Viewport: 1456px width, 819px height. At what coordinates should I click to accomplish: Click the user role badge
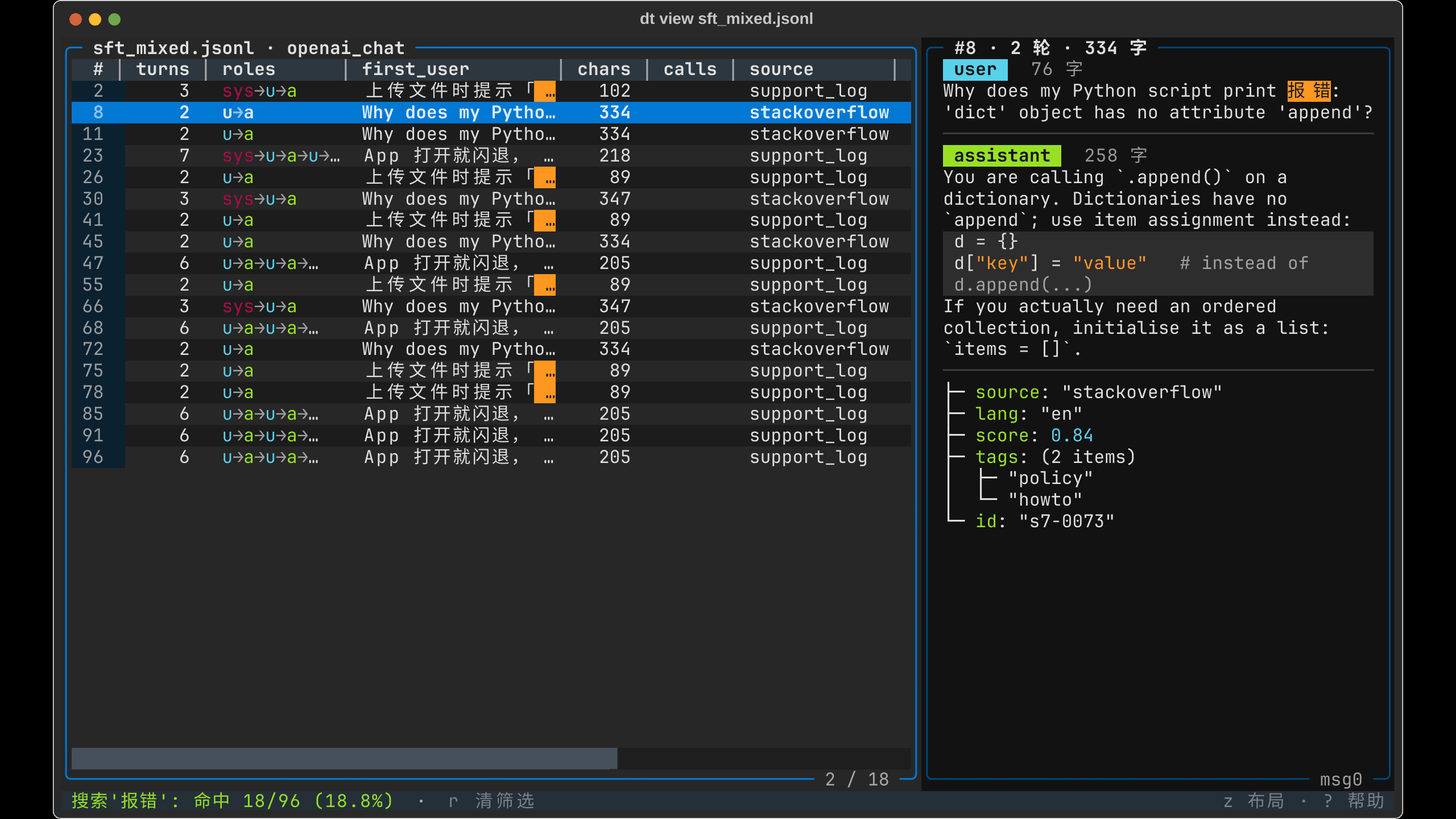(x=975, y=69)
